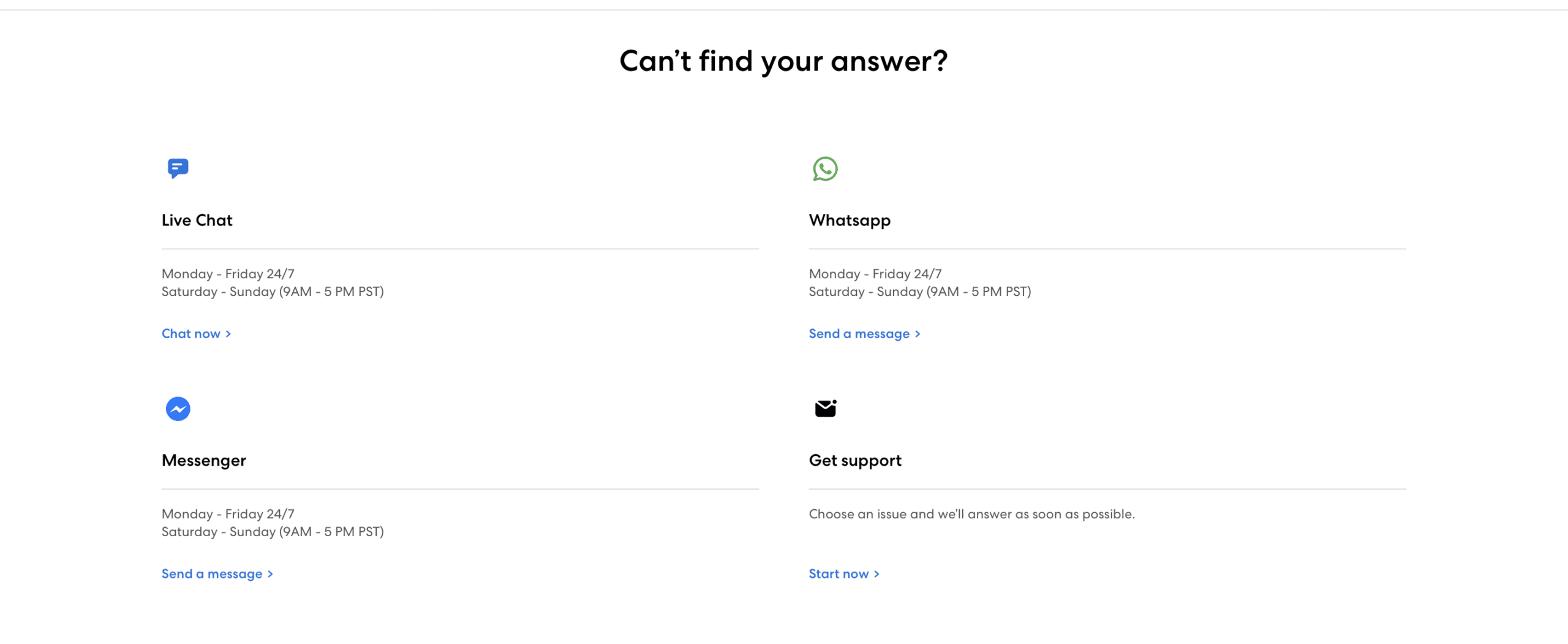Click the chevron arrow after Whatsapp's Send a message
The height and width of the screenshot is (644, 1568).
(x=917, y=334)
